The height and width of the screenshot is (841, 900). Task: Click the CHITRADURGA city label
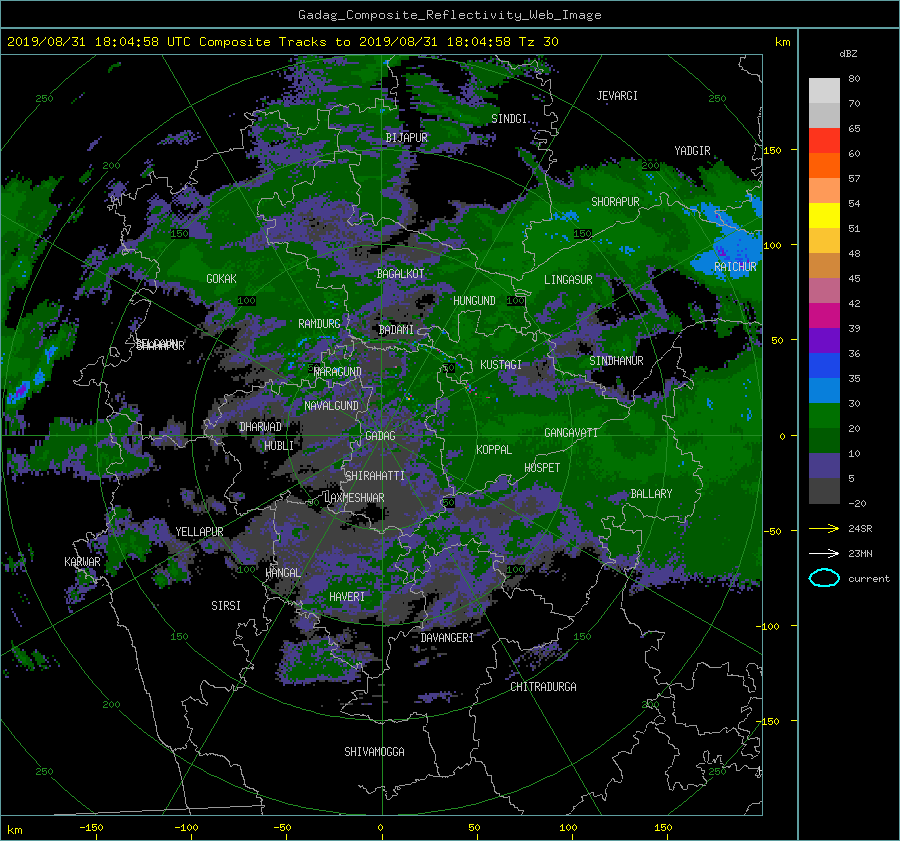coord(543,687)
